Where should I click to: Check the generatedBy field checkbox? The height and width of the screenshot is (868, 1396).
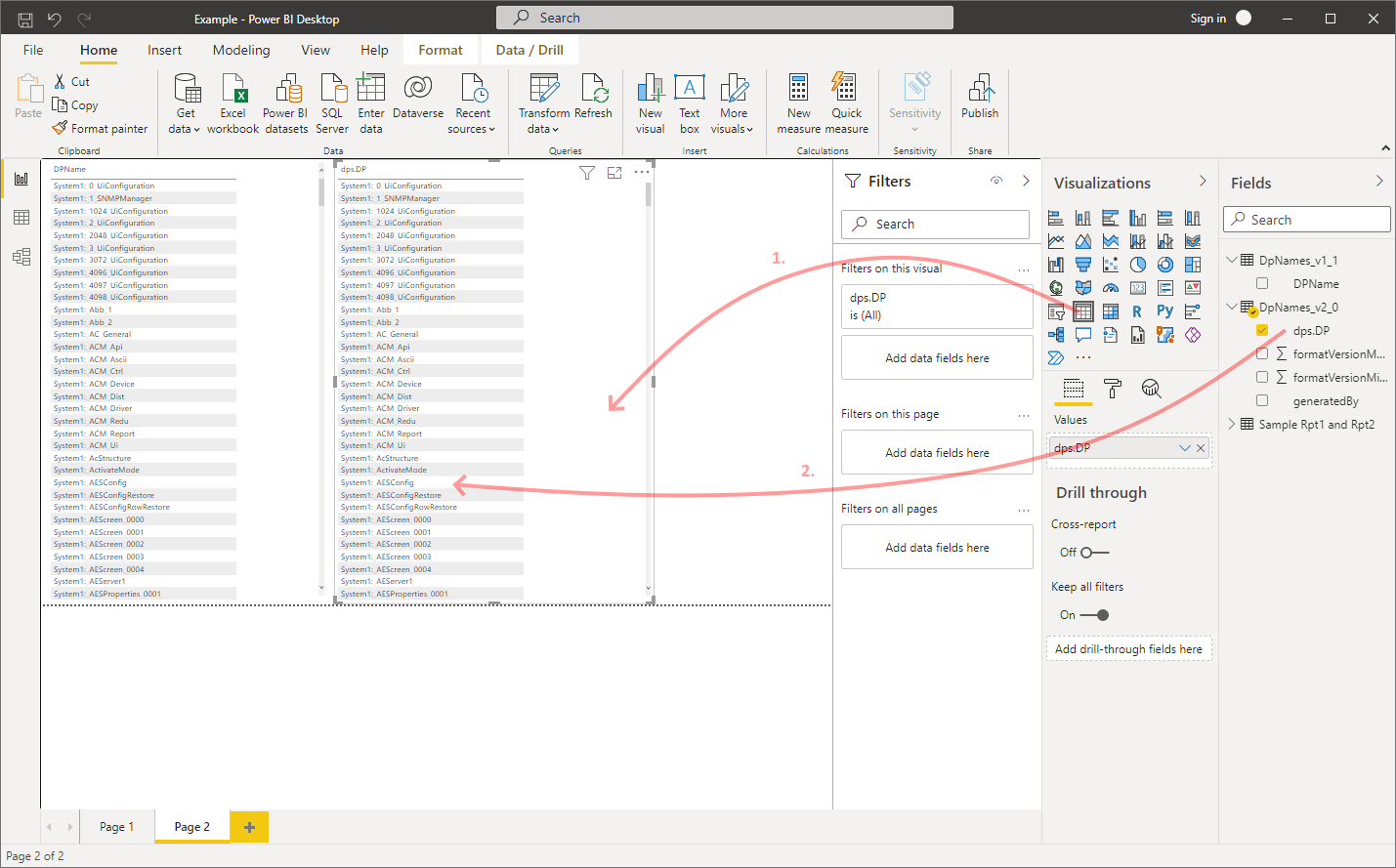pyautogui.click(x=1262, y=400)
